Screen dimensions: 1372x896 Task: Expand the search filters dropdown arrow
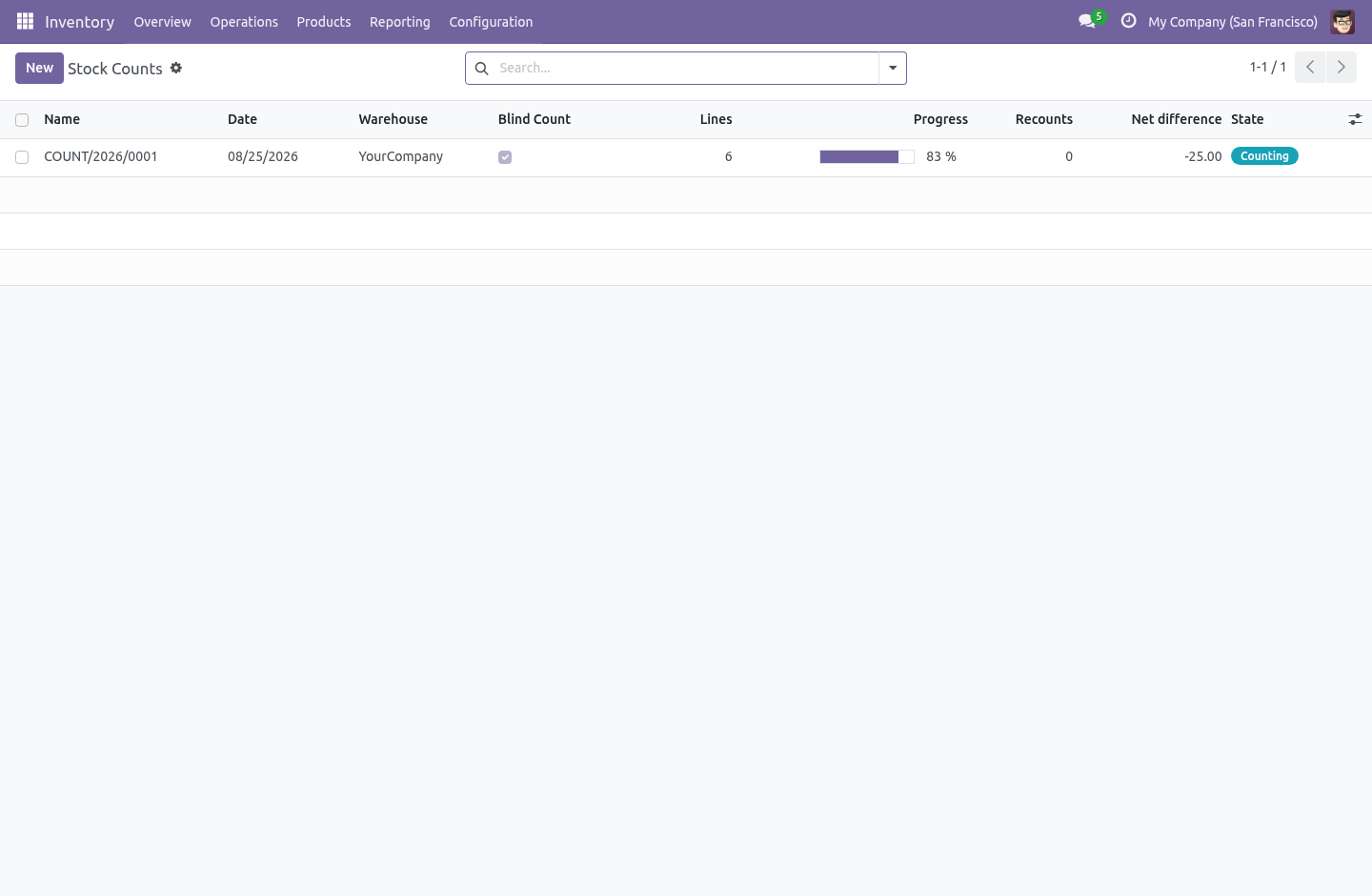[893, 68]
